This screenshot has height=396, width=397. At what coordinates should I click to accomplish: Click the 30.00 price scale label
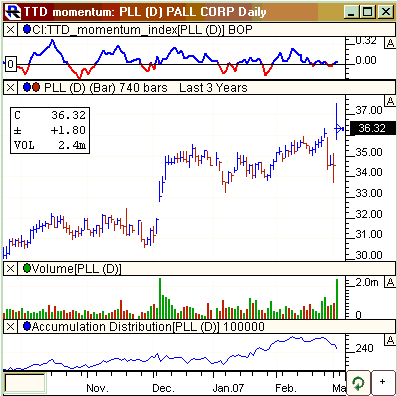[369, 255]
